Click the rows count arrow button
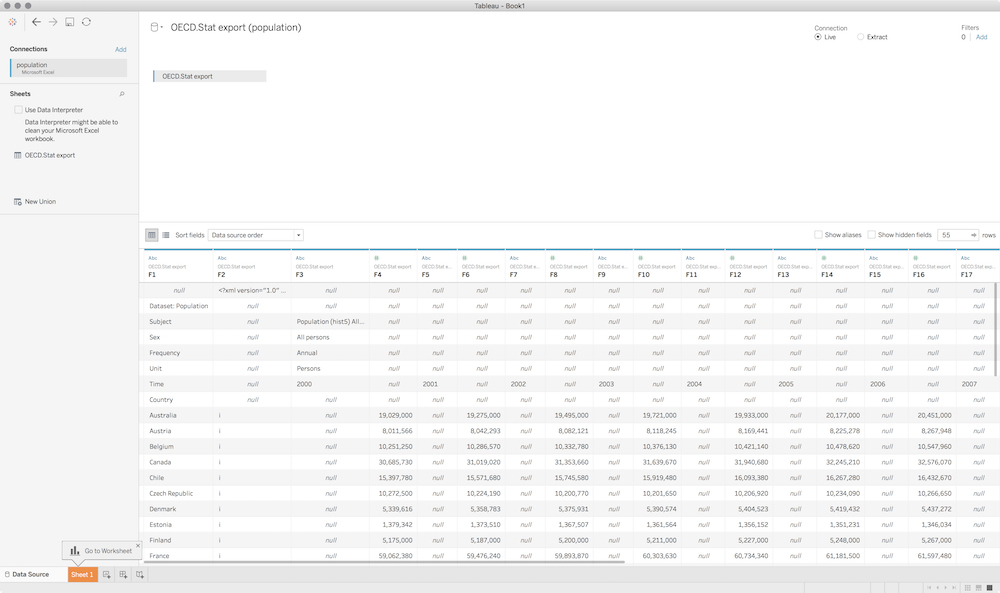 coord(974,235)
